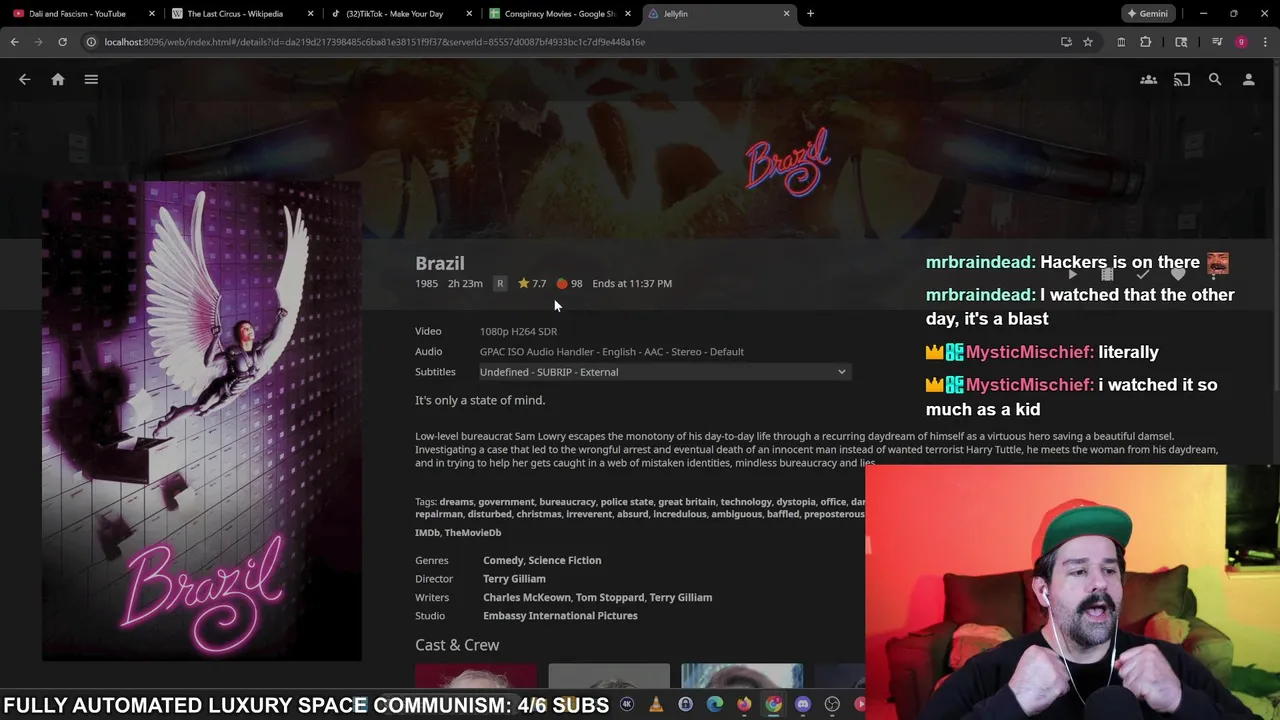This screenshot has width=1280, height=720.
Task: Open a new browser tab
Action: [810, 14]
